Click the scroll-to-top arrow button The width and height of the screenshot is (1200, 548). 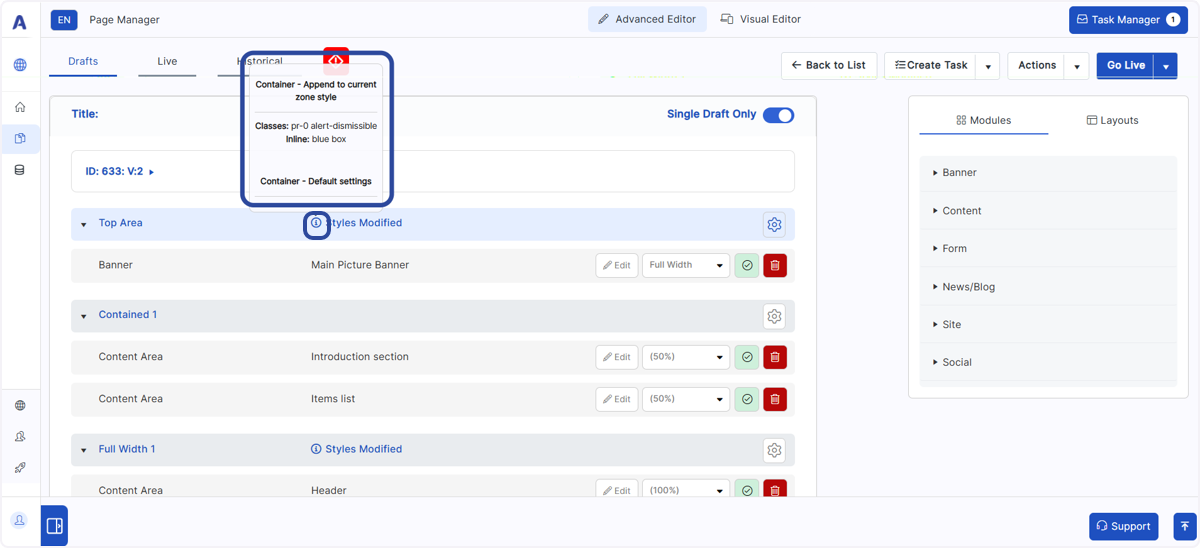1185,526
